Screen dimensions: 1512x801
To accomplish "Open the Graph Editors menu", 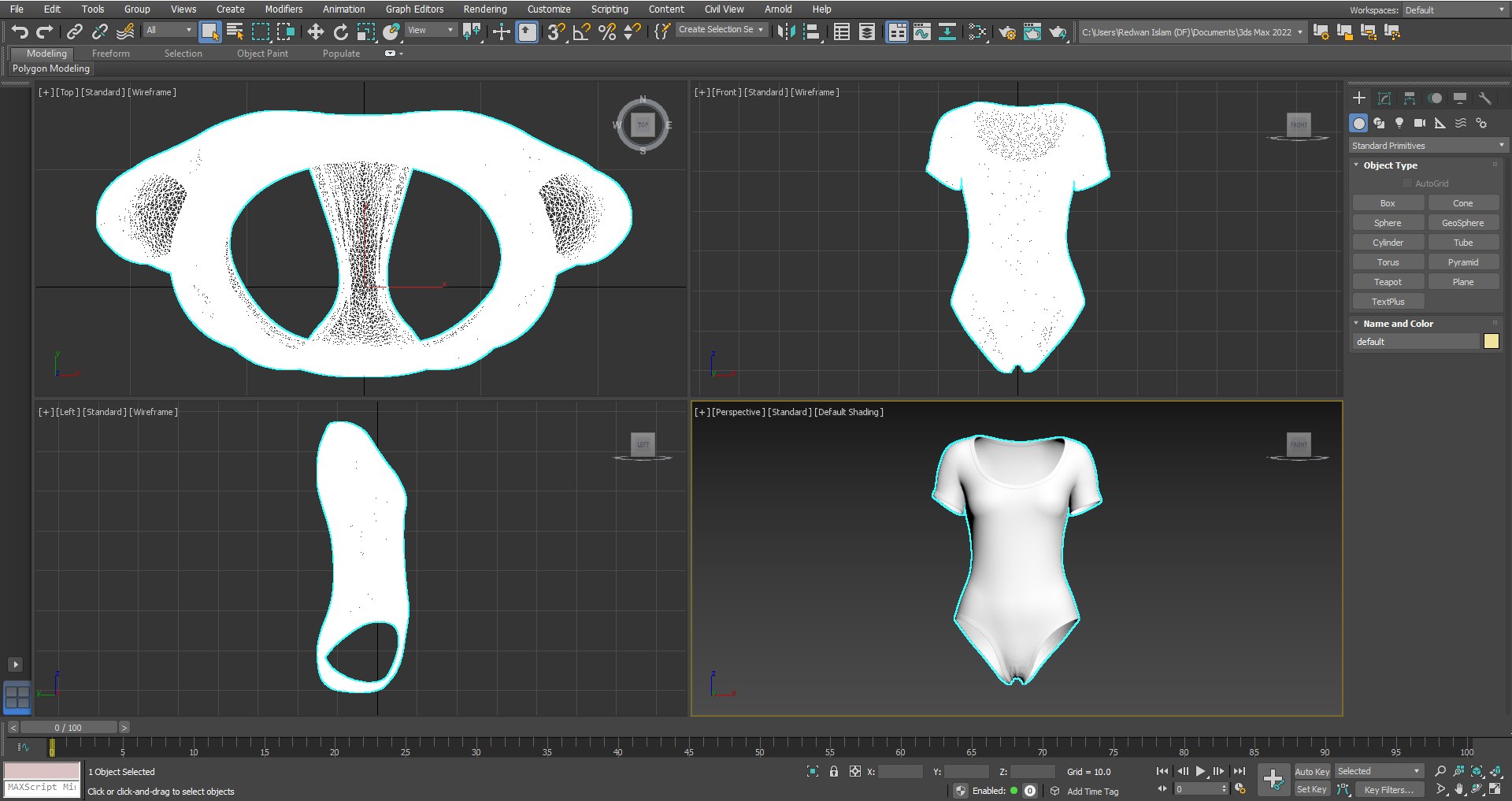I will click(414, 9).
